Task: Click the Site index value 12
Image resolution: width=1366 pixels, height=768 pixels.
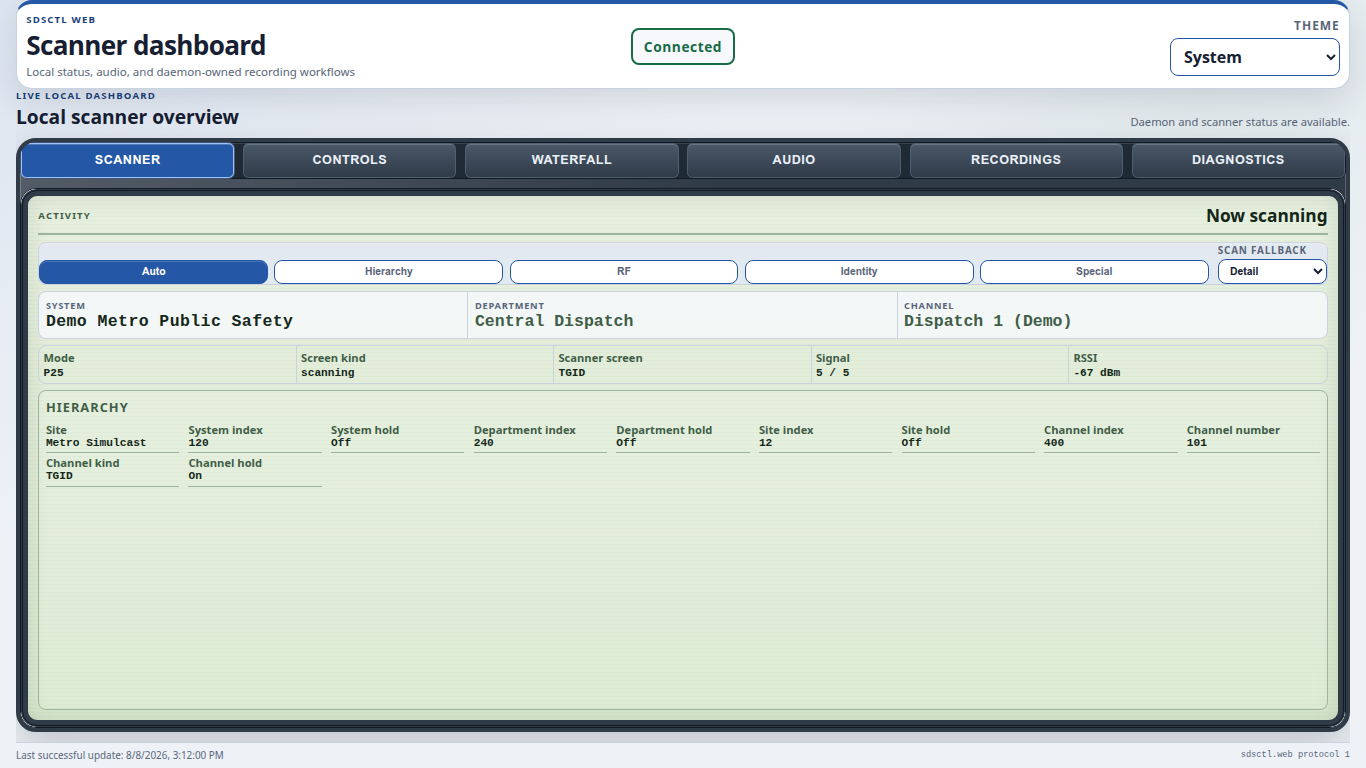Action: [x=766, y=443]
